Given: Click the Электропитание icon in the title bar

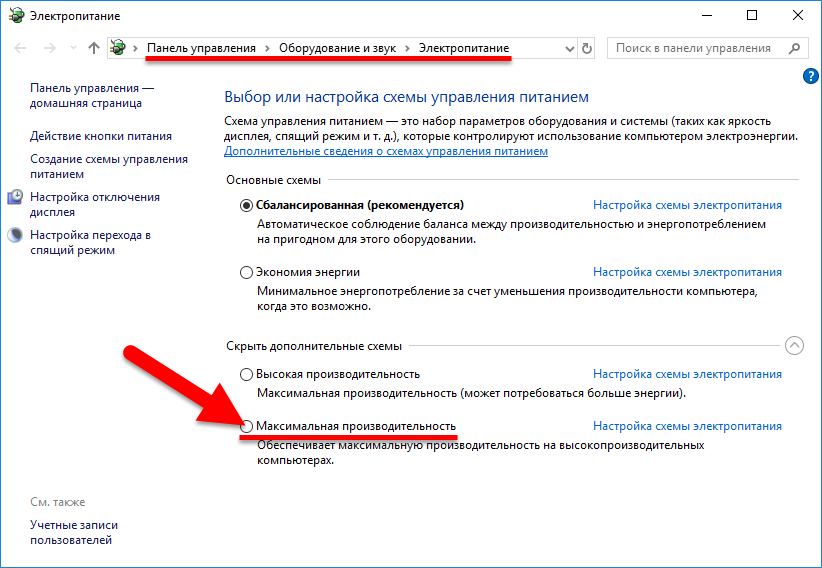Looking at the screenshot, I should click(x=15, y=15).
